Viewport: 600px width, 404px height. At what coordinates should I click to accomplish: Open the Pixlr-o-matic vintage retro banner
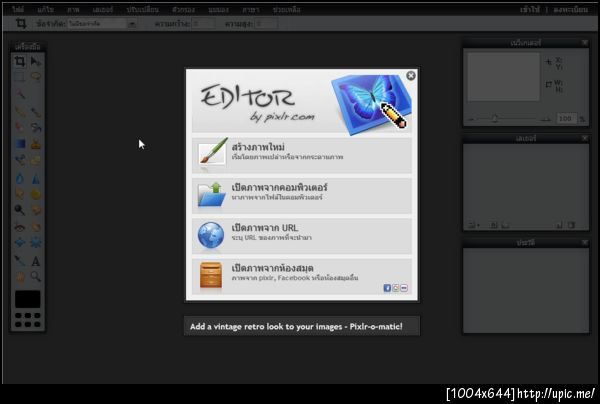(x=302, y=326)
